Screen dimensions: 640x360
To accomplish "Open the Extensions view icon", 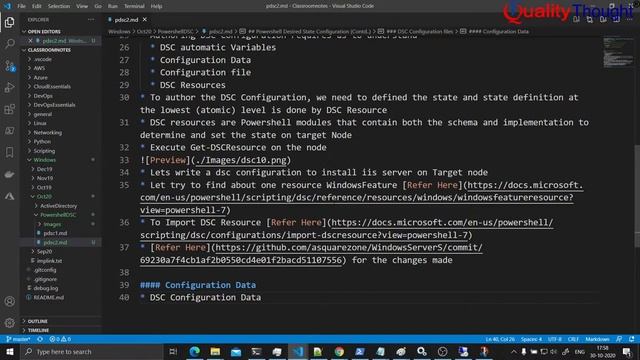I will coord(9,109).
